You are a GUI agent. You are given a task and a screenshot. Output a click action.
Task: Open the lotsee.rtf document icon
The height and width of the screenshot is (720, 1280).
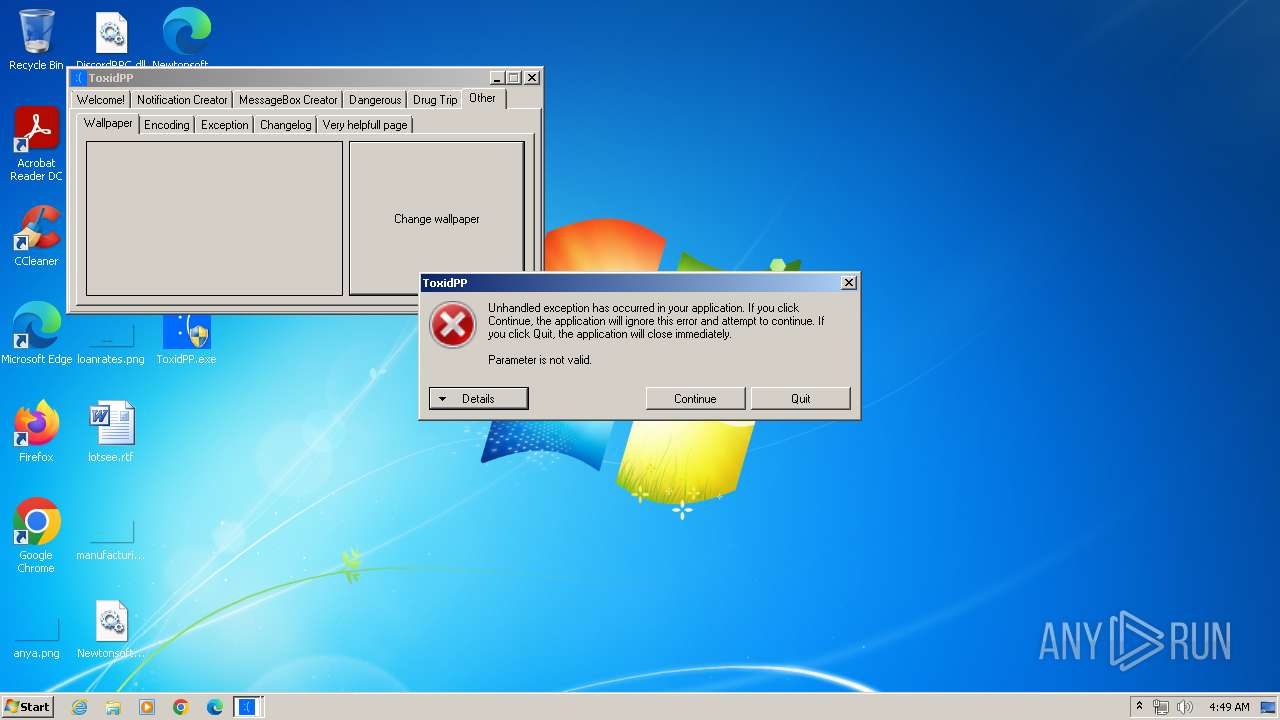[111, 432]
